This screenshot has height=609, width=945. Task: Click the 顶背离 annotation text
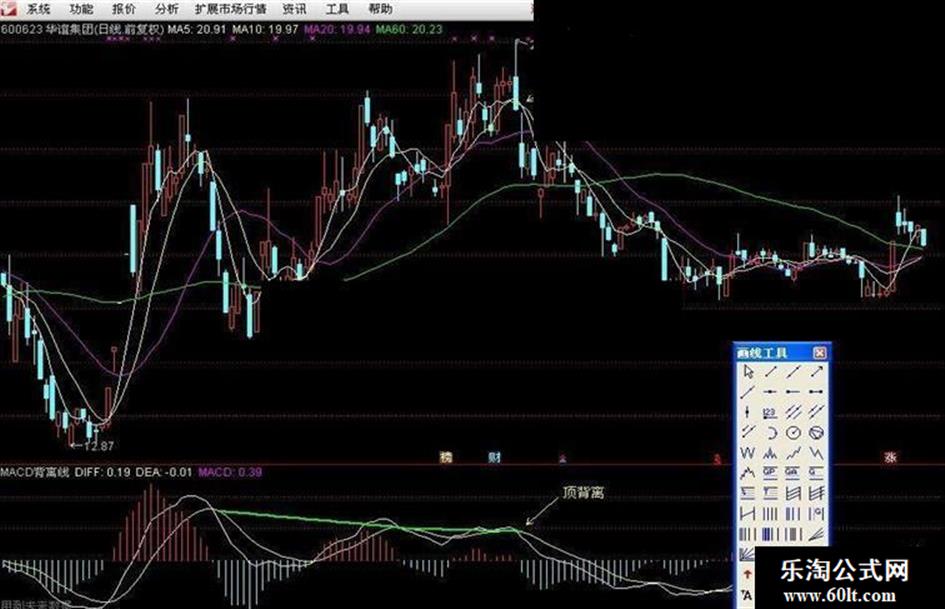(582, 493)
